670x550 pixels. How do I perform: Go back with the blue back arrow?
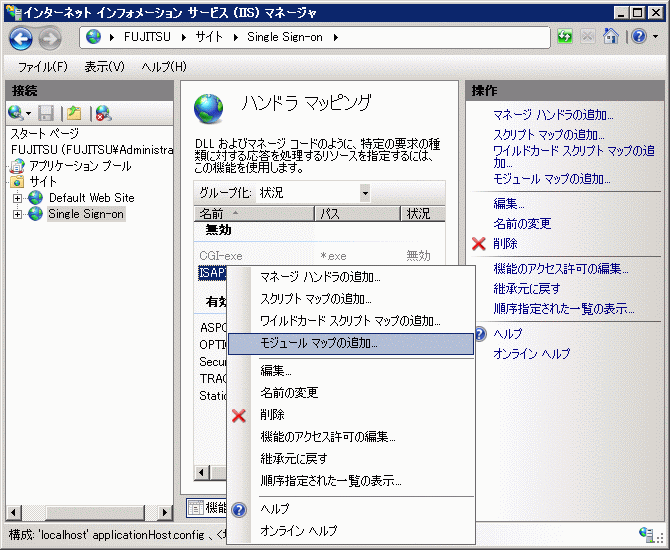click(x=21, y=38)
